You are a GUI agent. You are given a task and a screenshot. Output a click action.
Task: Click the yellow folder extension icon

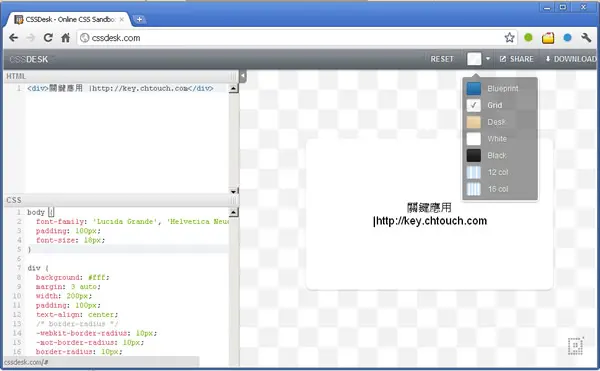coord(548,38)
